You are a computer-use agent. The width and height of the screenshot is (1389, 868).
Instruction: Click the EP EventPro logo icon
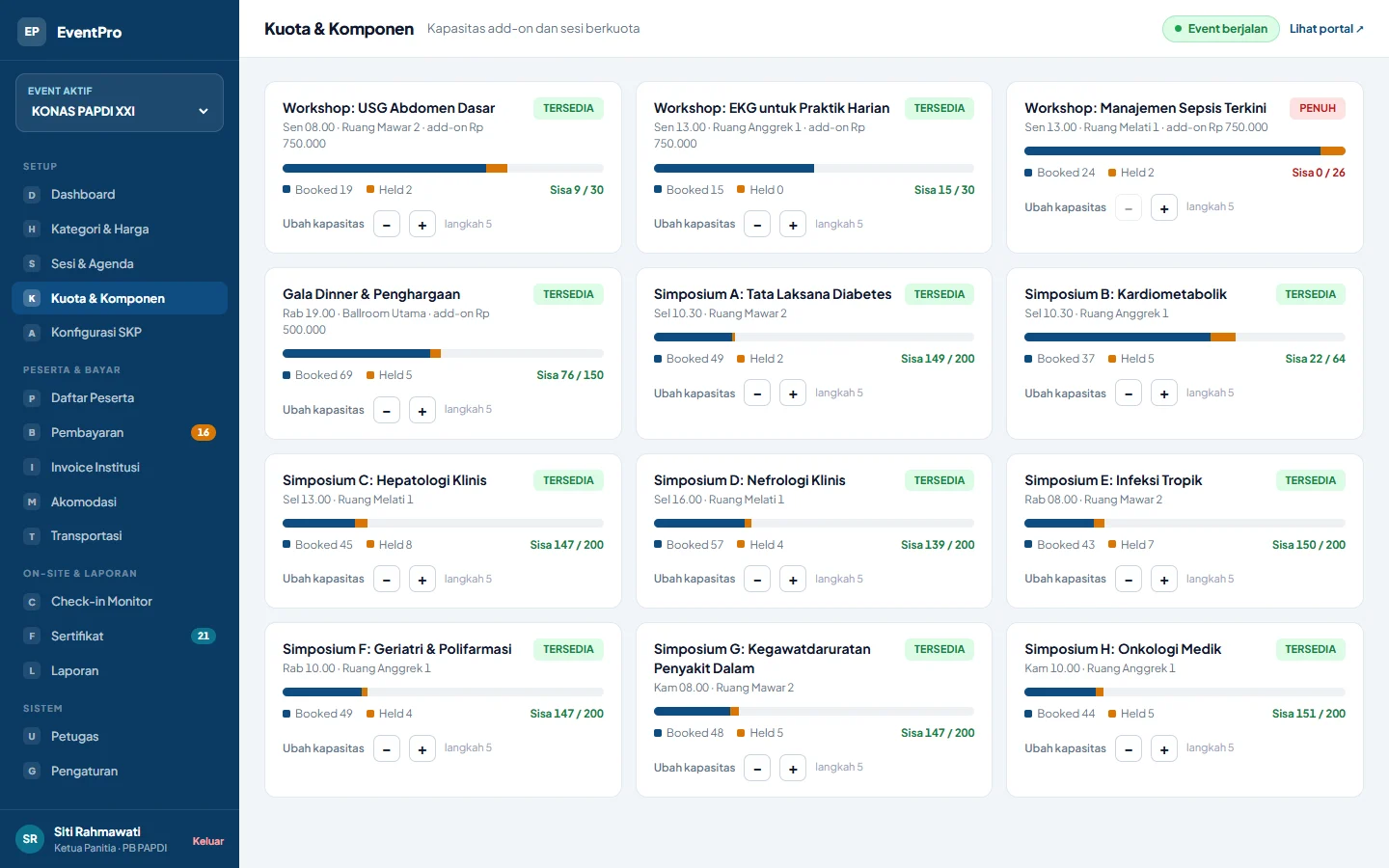[x=32, y=32]
